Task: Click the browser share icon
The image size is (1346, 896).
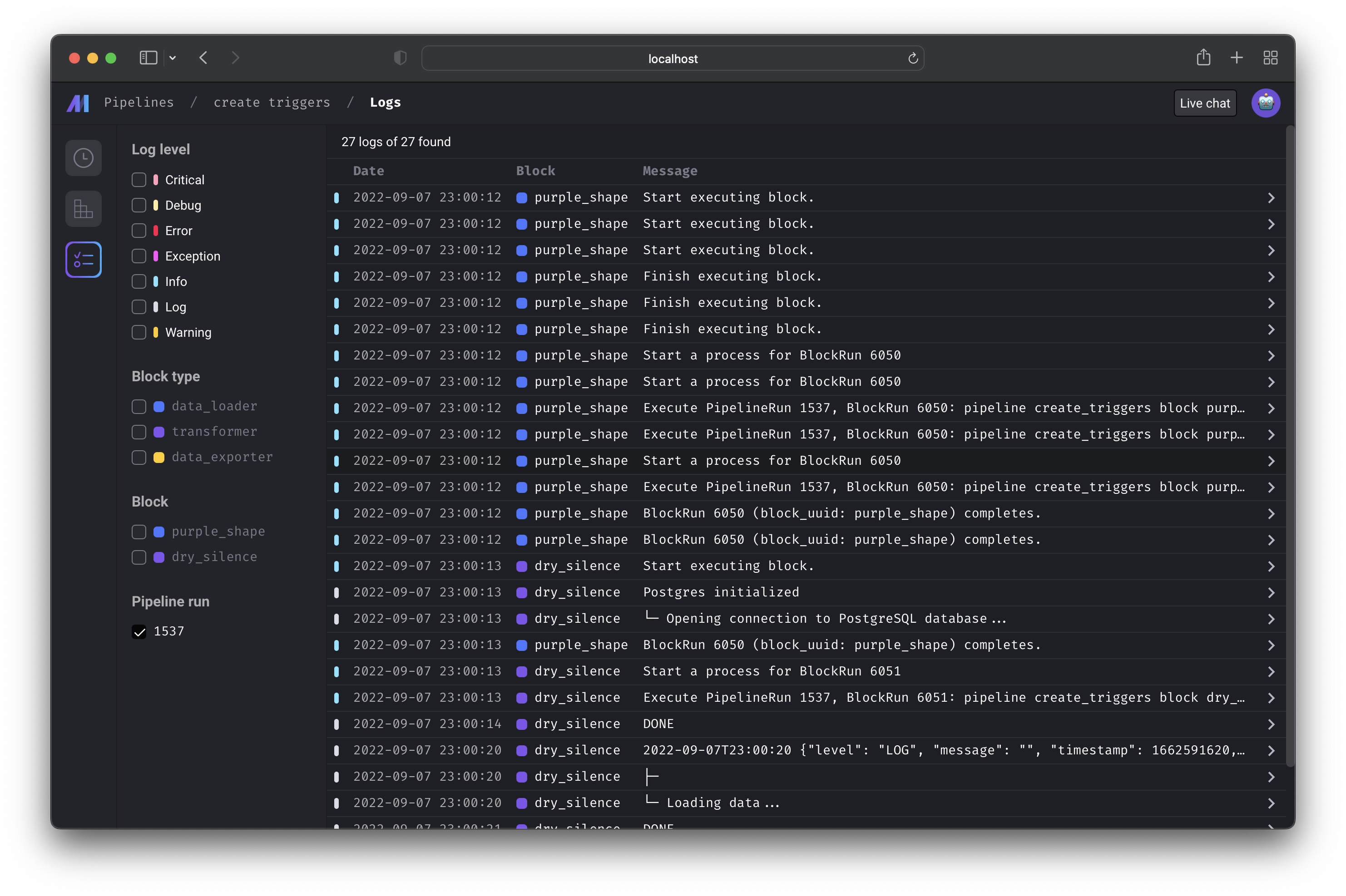Action: (x=1204, y=57)
